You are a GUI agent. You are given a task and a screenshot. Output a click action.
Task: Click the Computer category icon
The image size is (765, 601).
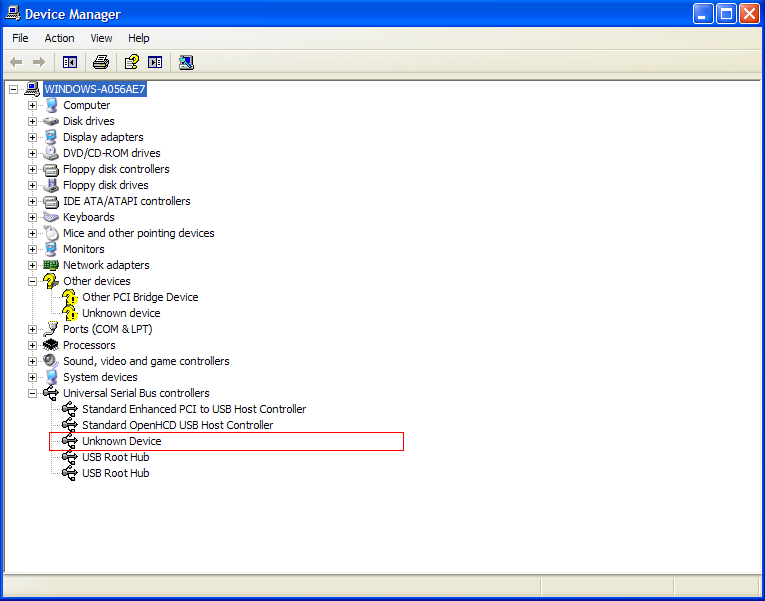pyautogui.click(x=51, y=105)
